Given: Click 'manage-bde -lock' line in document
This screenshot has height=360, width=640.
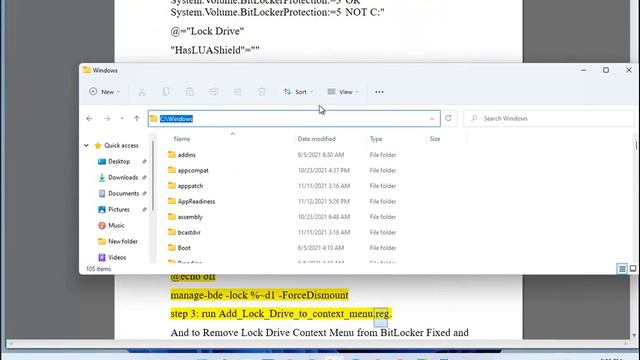Looking at the screenshot, I should coord(260,295).
